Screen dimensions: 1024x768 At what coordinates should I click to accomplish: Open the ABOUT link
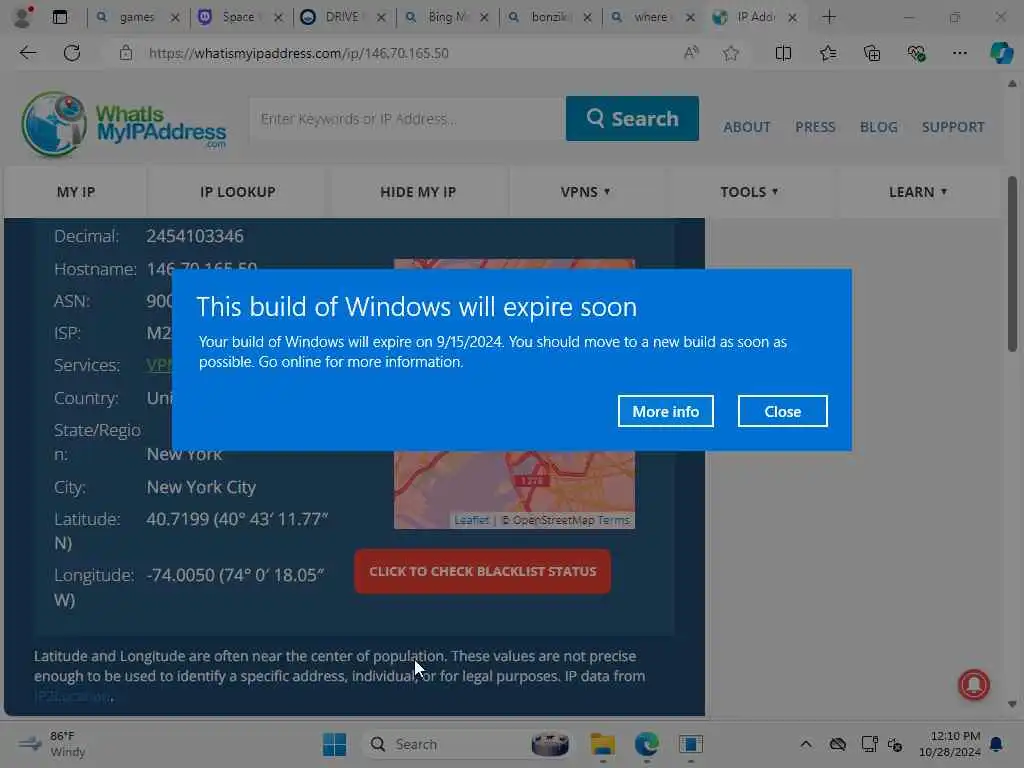pos(746,127)
